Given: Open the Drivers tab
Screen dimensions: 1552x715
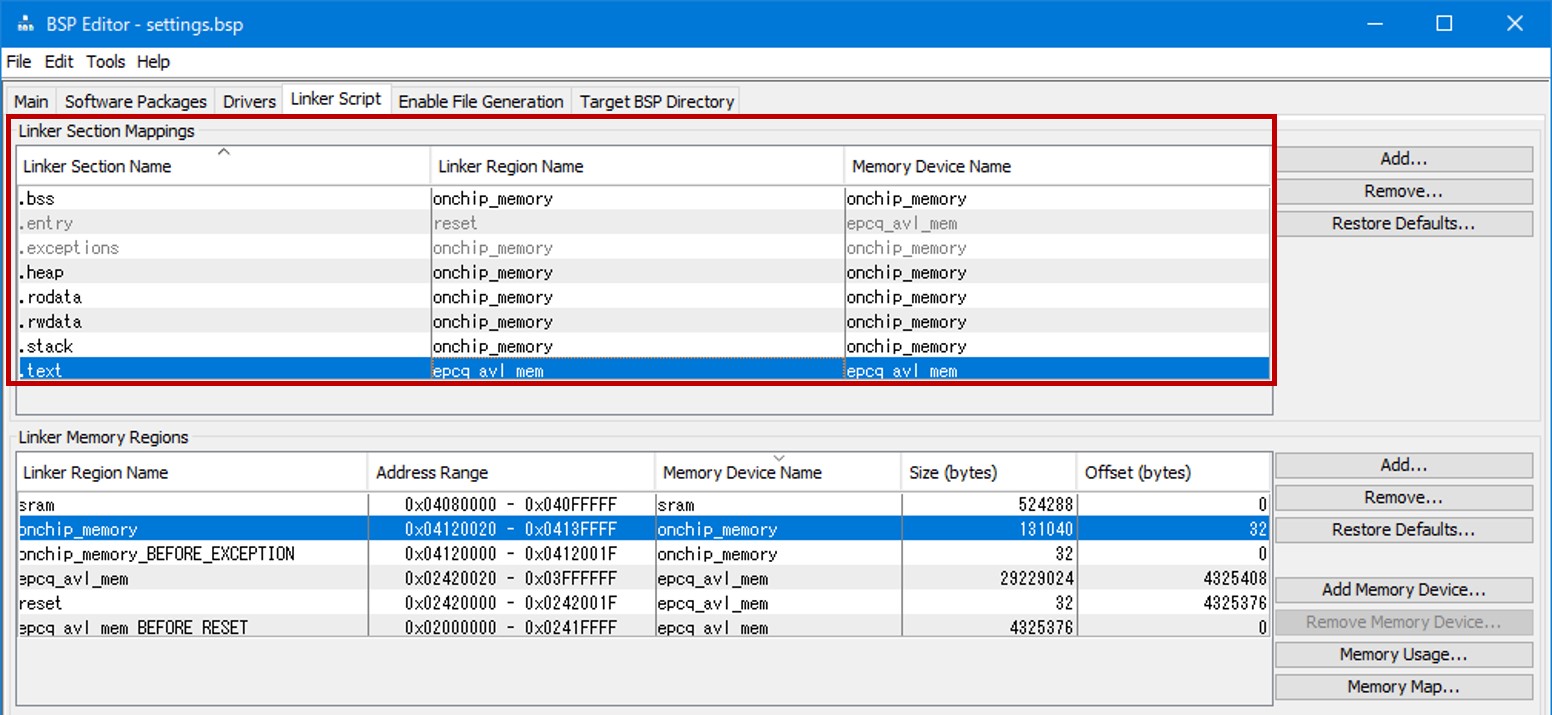Looking at the screenshot, I should pos(249,102).
